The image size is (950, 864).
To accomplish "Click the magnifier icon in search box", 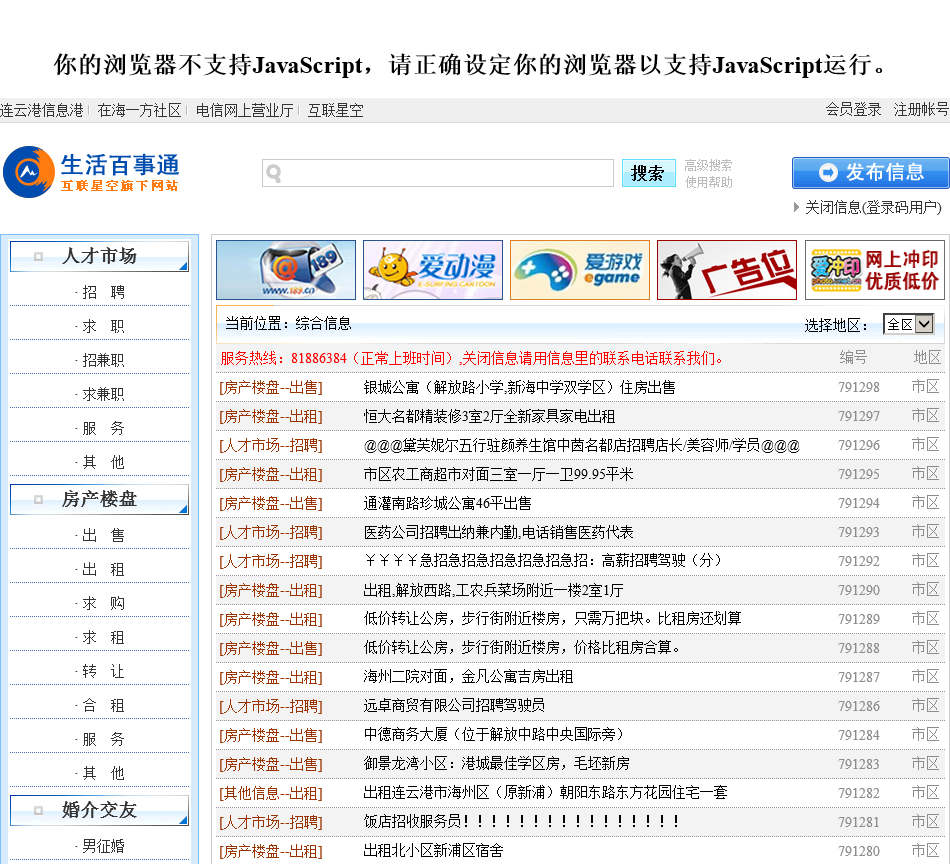I will click(x=274, y=174).
